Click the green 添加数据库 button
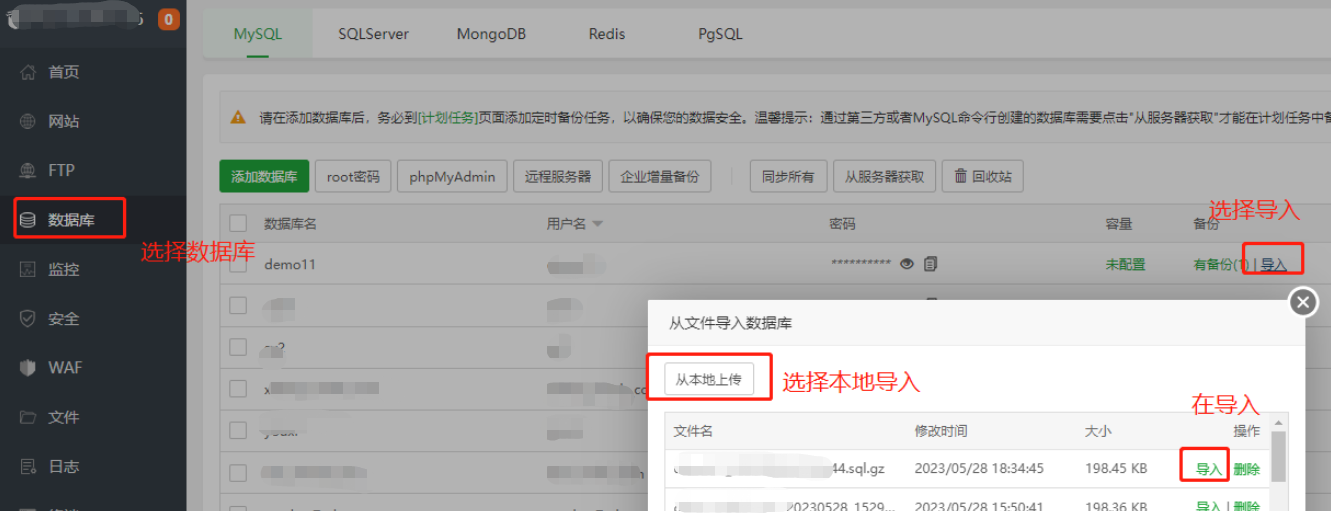1331x514 pixels. tap(264, 176)
